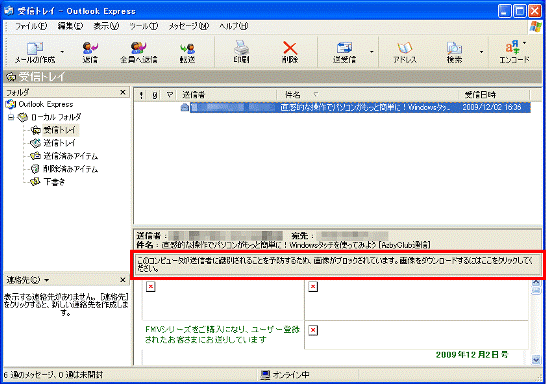Select the 送信トレイ (Outbox) folder
Viewport: 546px width, 384px height.
tap(60, 143)
